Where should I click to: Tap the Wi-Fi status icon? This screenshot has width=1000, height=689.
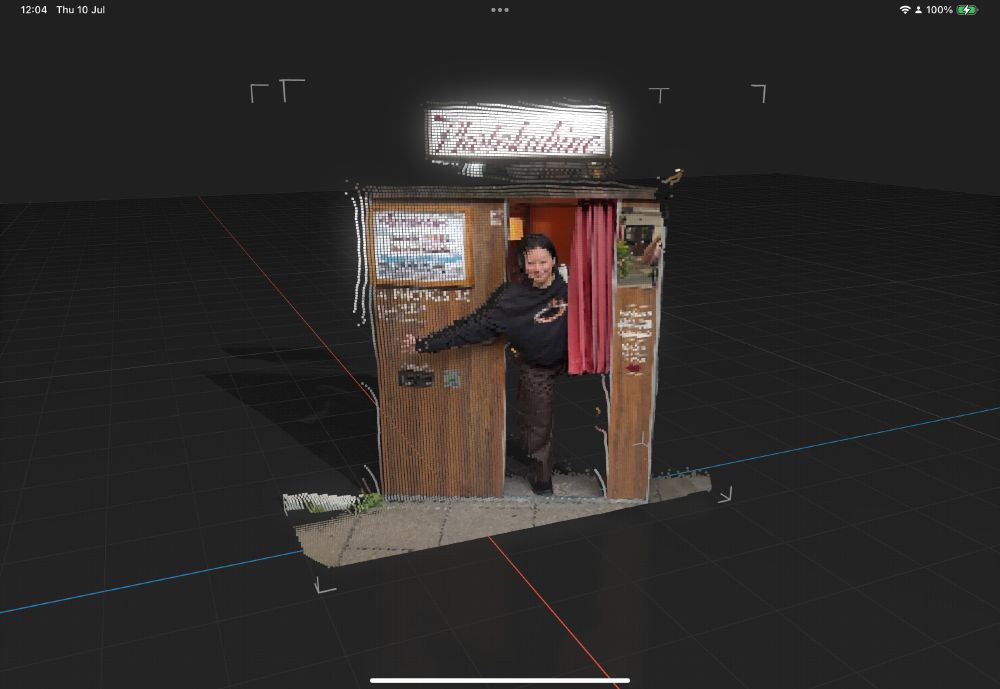tap(904, 10)
